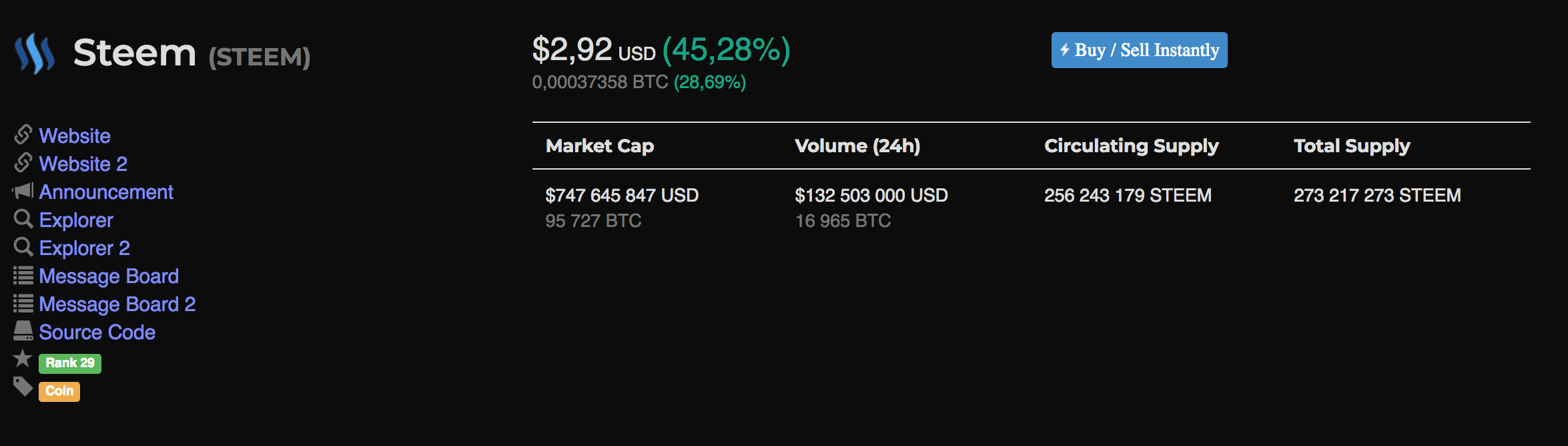Image resolution: width=1568 pixels, height=446 pixels.
Task: Click the magnifier icon beside Explorer
Action: 23,219
